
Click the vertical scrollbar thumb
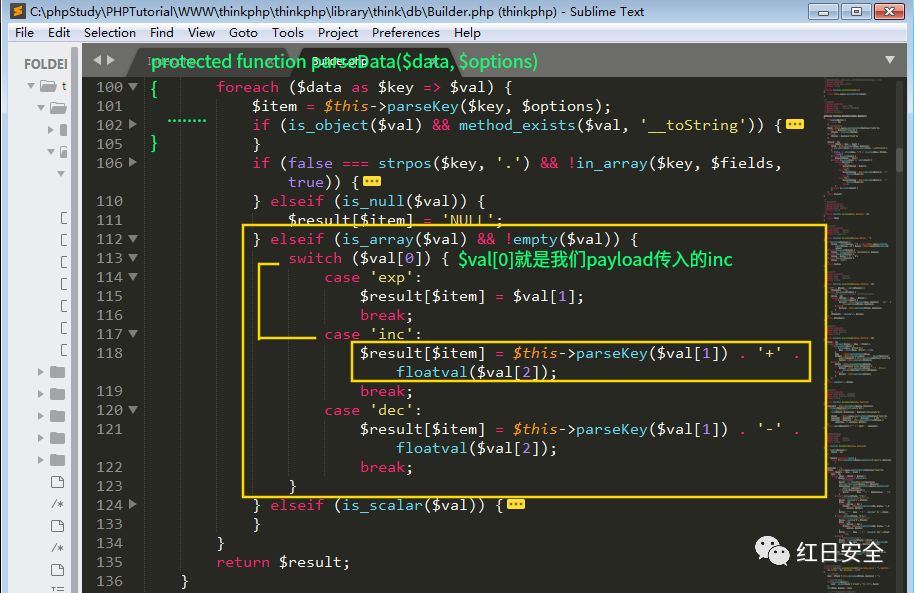pyautogui.click(x=899, y=159)
